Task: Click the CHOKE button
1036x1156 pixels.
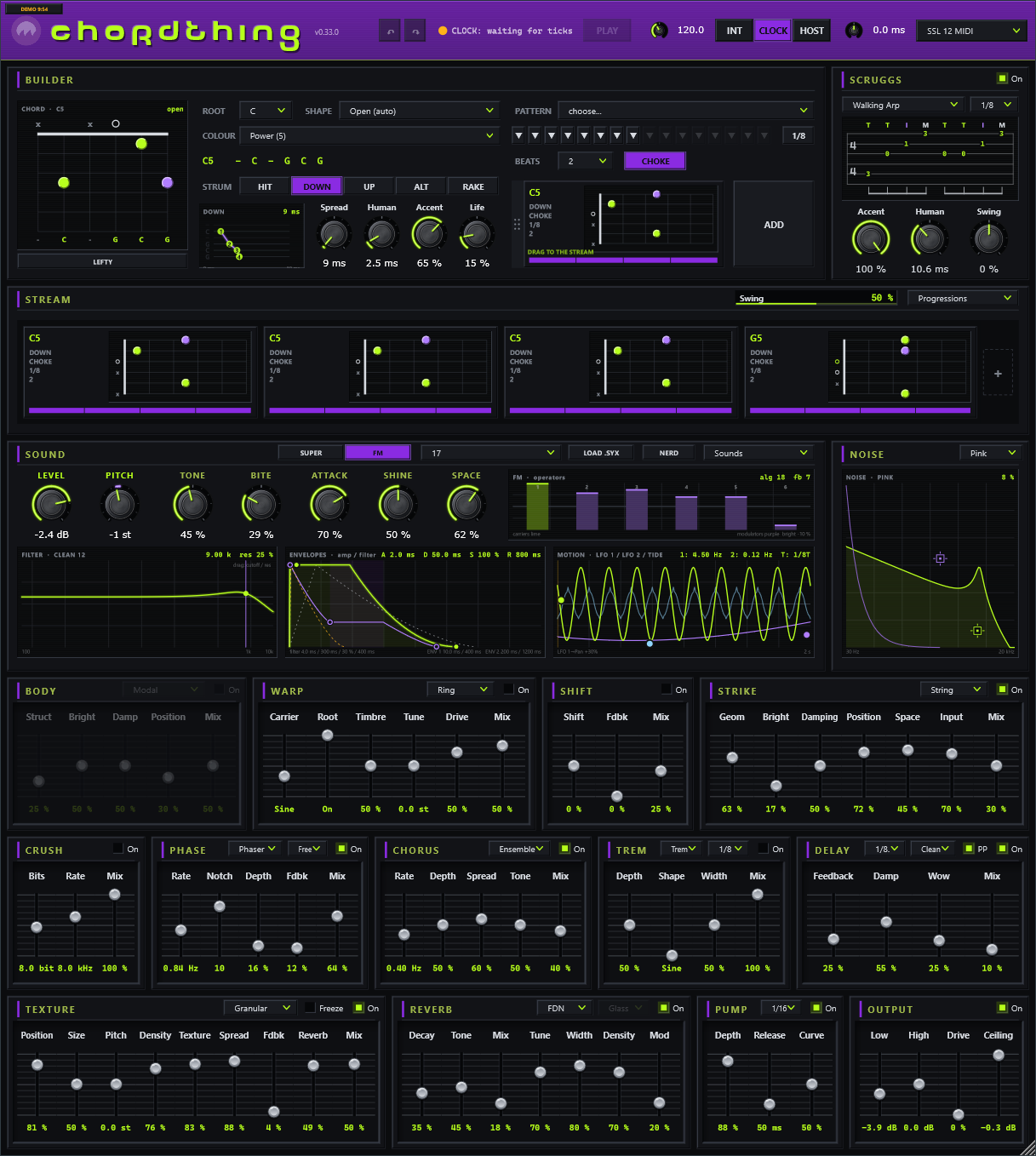Action: pyautogui.click(x=655, y=161)
